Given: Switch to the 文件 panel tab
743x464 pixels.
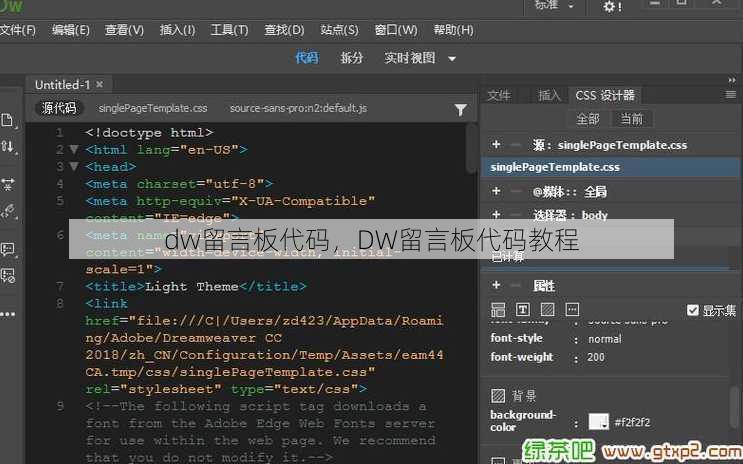Looking at the screenshot, I should click(499, 96).
